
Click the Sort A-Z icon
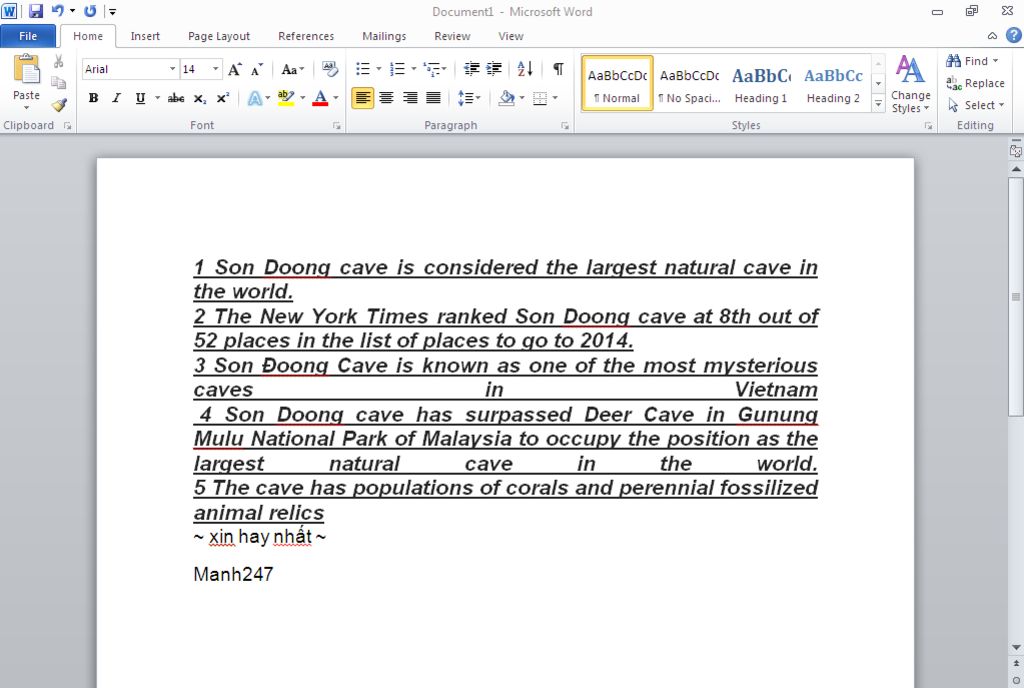pos(525,69)
